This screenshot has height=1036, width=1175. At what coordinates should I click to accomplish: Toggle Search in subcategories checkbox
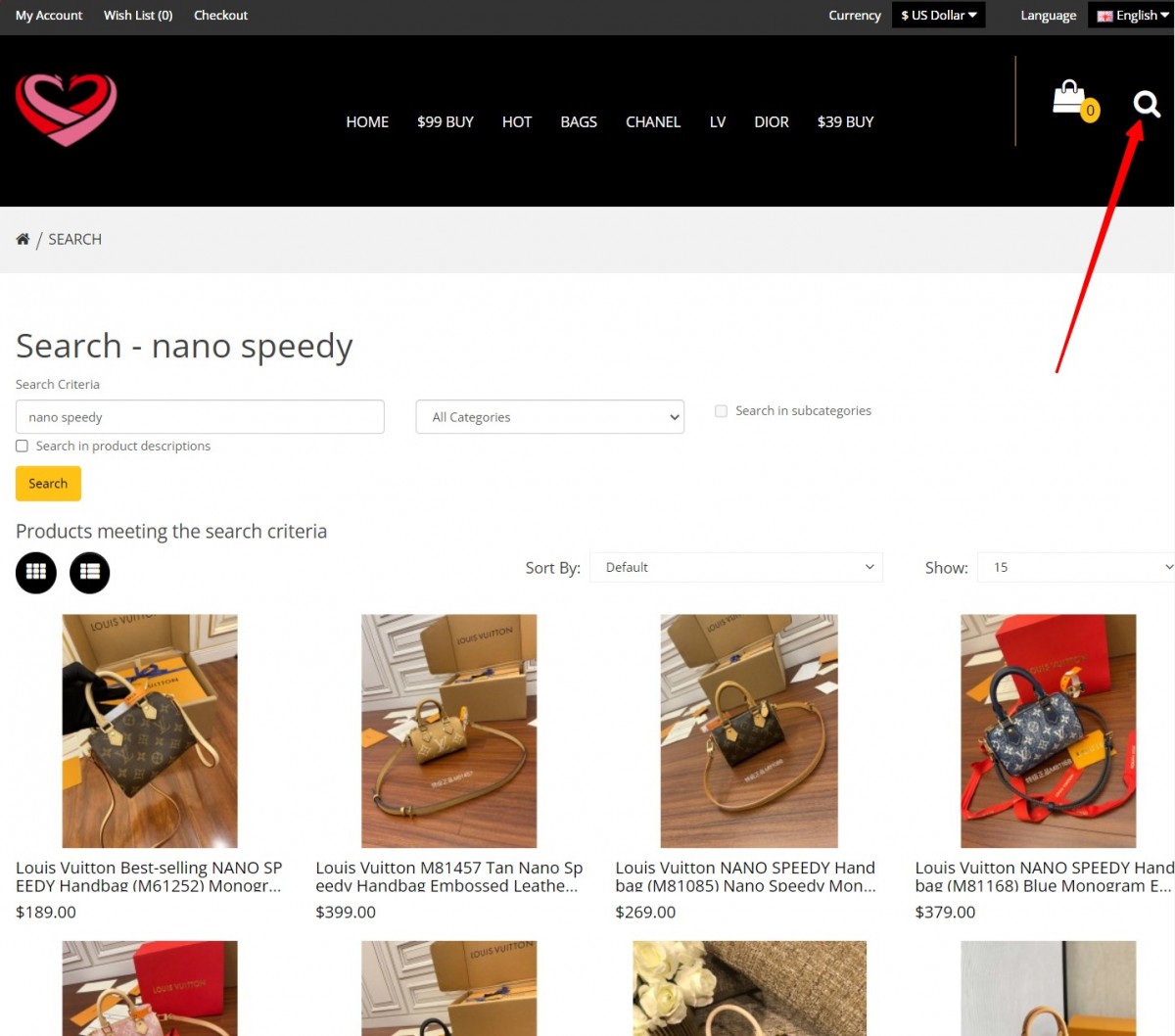(721, 411)
